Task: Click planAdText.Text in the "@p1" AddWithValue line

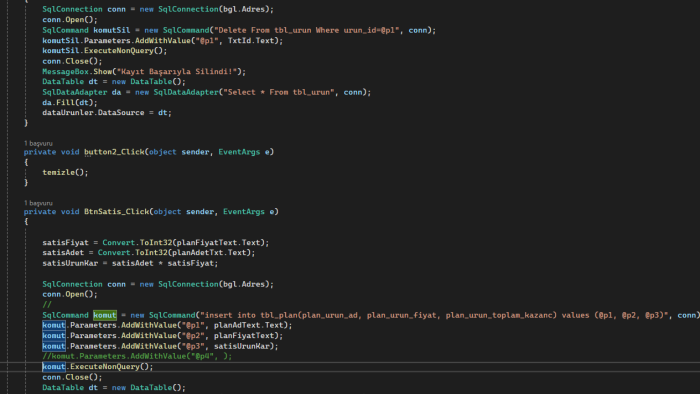Action: click(x=248, y=325)
